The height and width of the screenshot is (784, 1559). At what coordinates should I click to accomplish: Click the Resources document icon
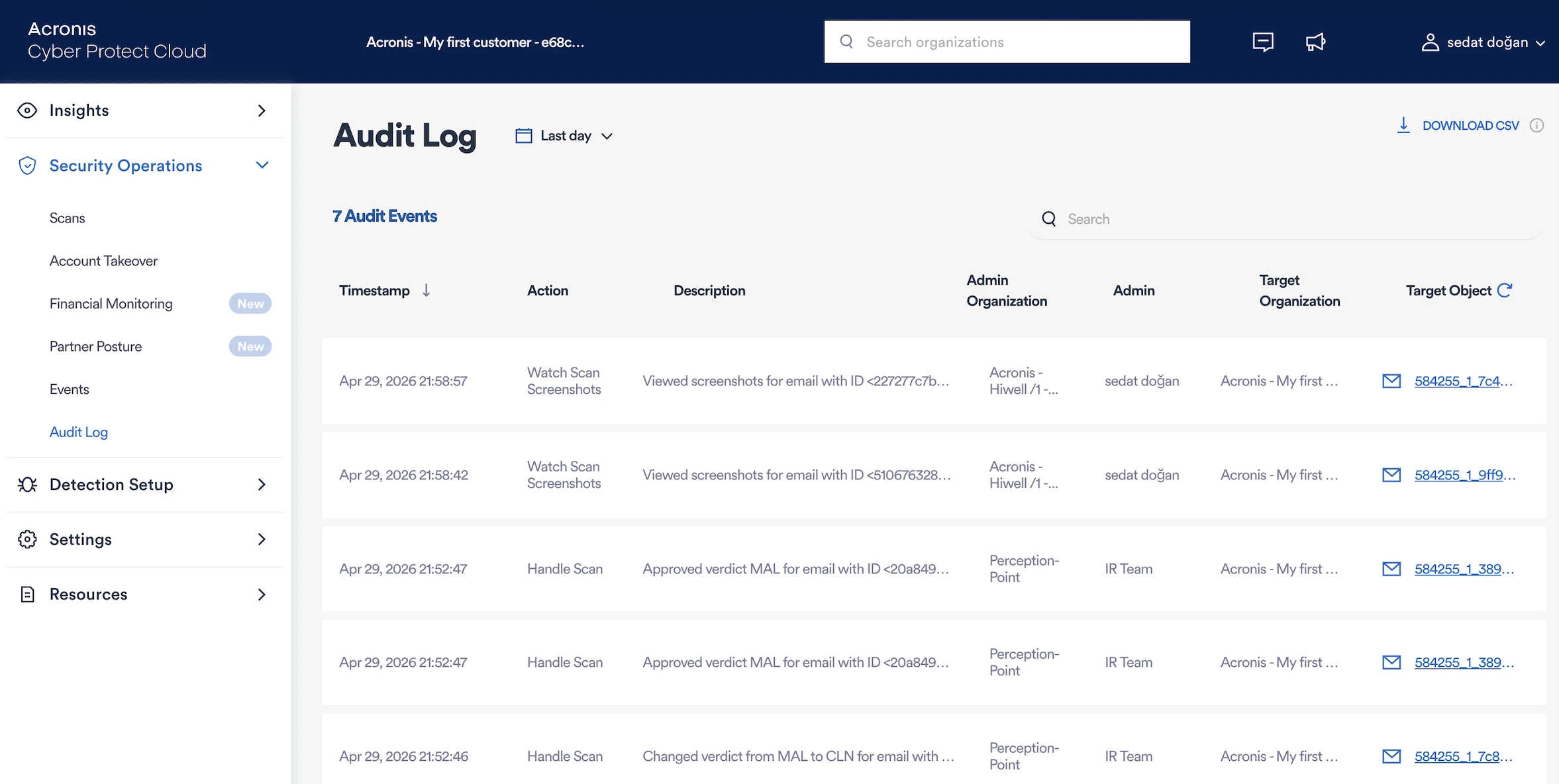[x=27, y=595]
